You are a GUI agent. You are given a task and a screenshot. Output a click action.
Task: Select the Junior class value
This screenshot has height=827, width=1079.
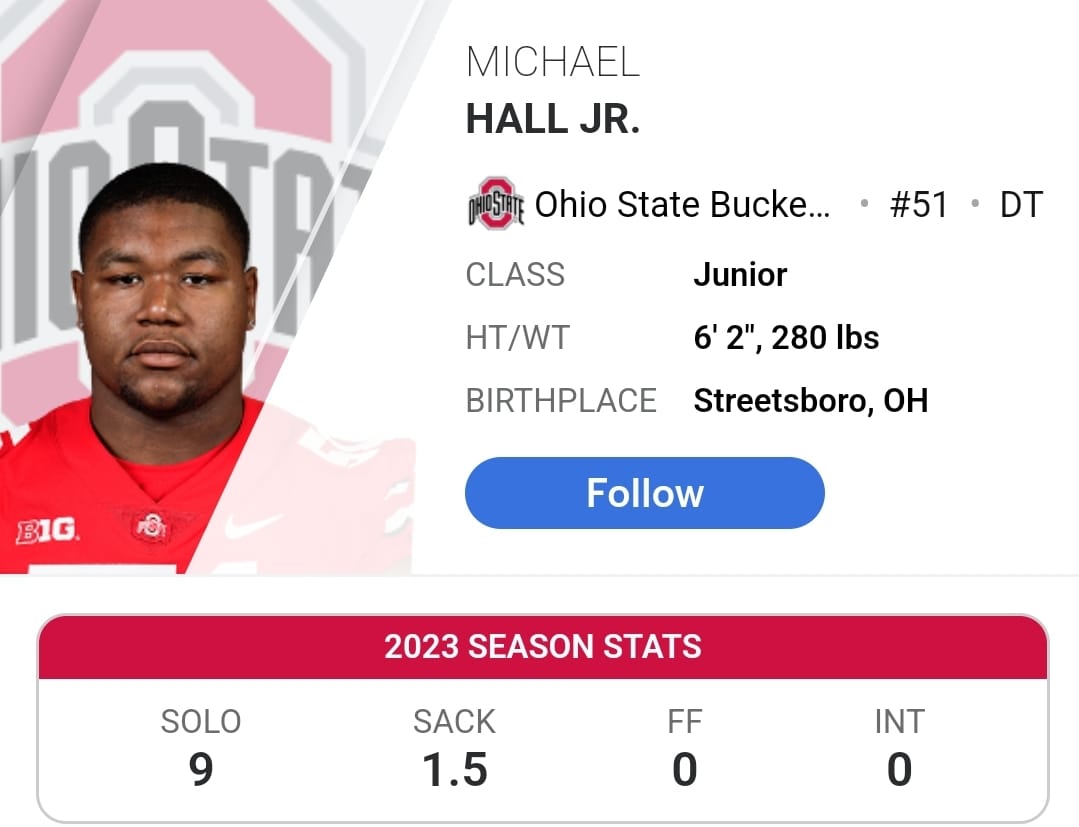click(x=740, y=275)
